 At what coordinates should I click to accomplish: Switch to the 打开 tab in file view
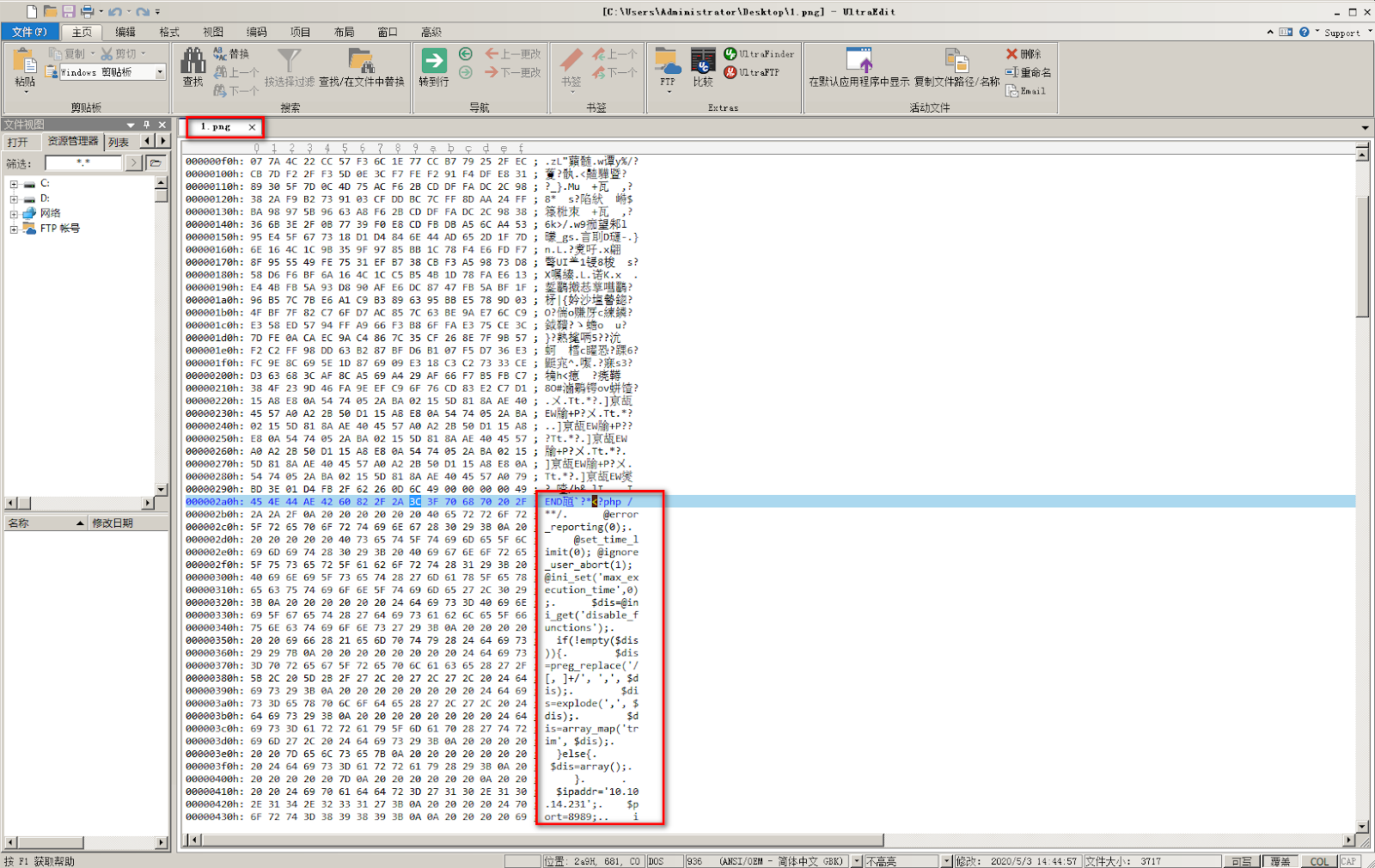coord(17,142)
